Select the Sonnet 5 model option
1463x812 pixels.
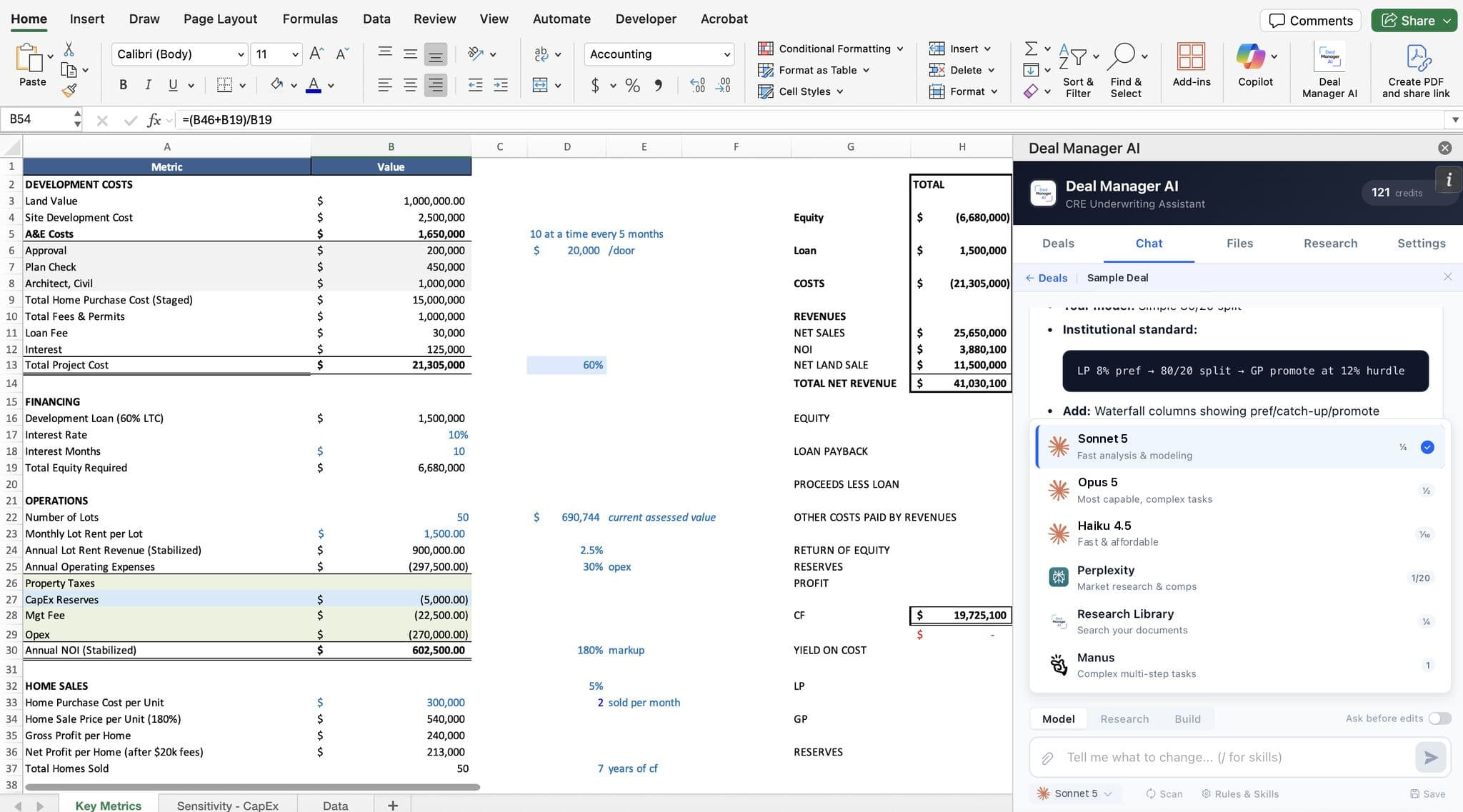(1240, 447)
